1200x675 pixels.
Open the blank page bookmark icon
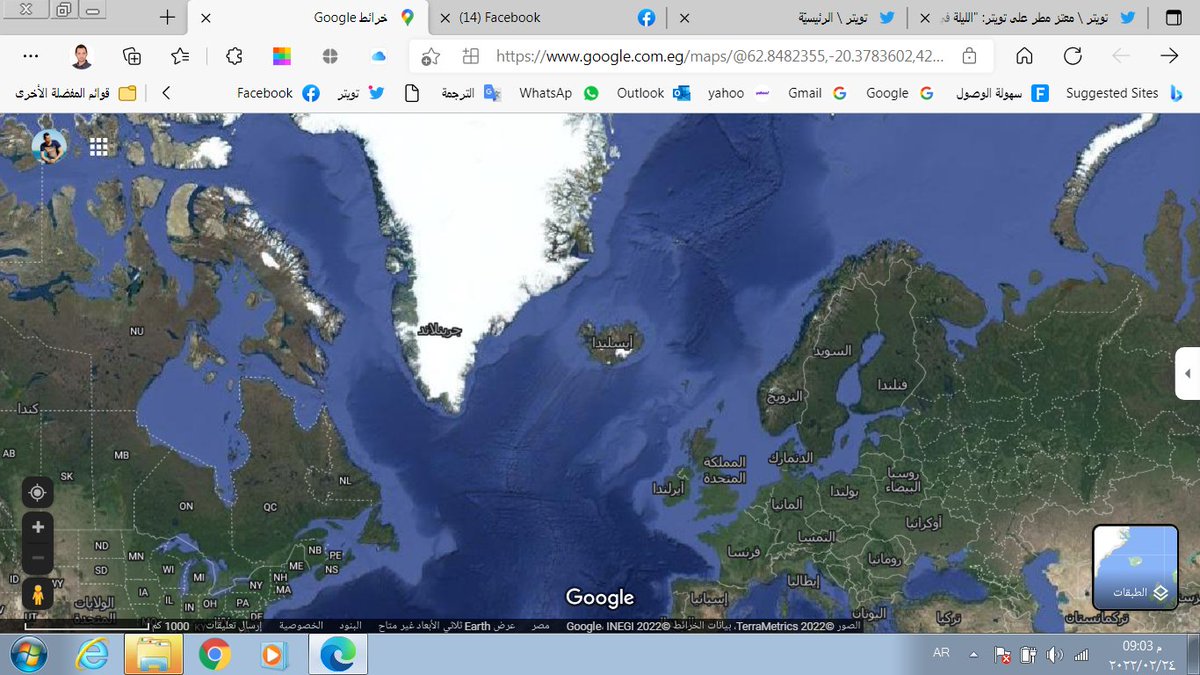(411, 93)
